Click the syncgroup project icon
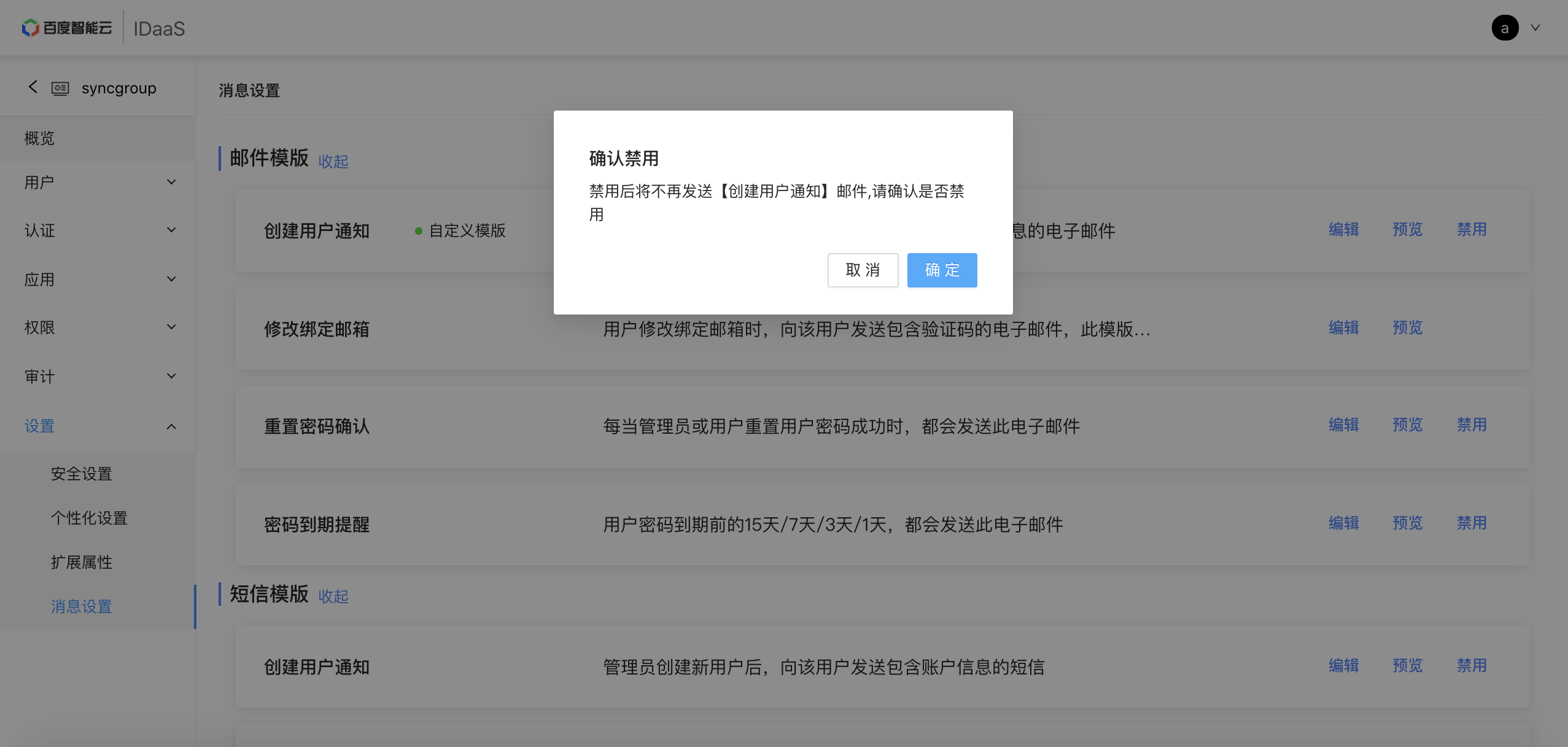1568x747 pixels. pos(60,88)
